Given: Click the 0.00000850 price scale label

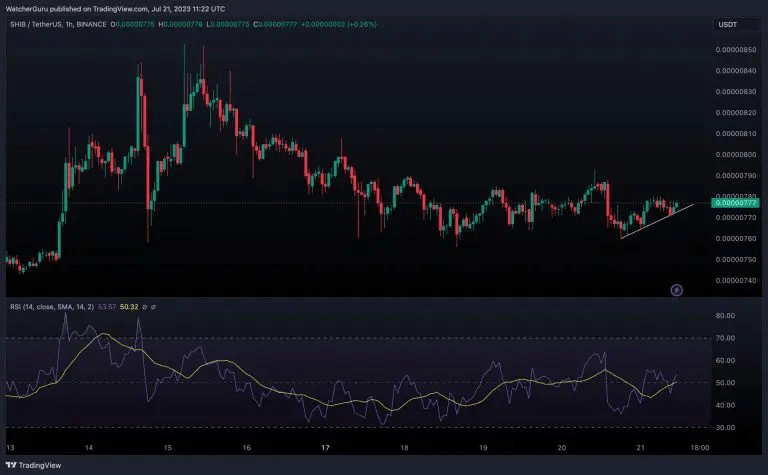Looking at the screenshot, I should pyautogui.click(x=735, y=49).
